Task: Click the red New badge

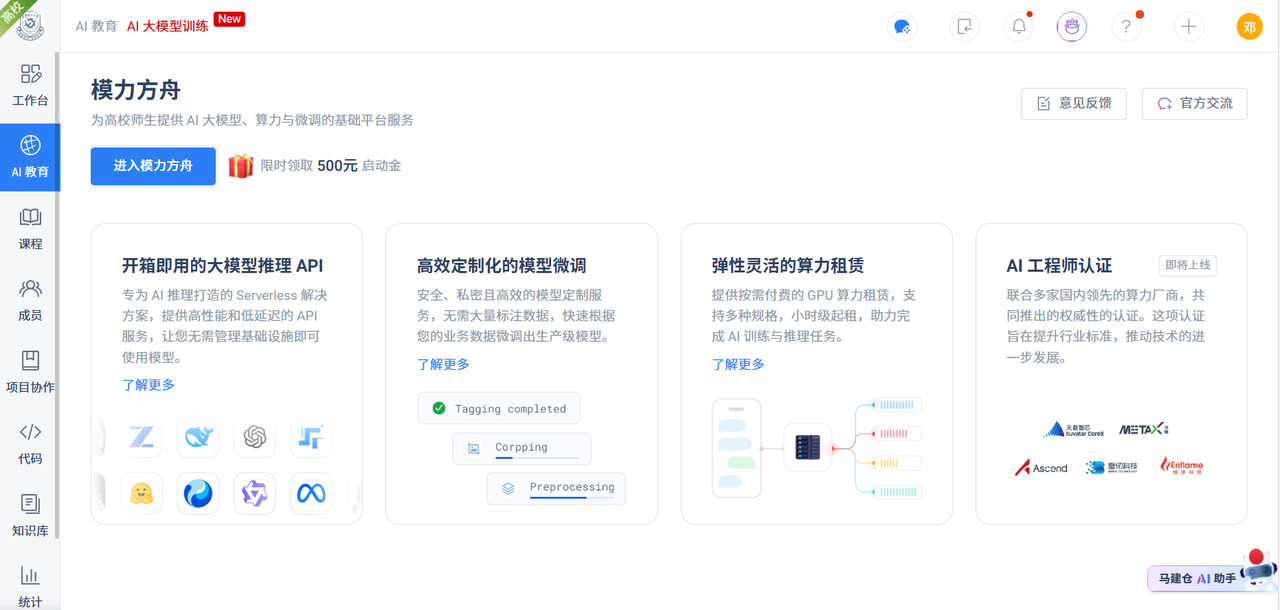Action: coord(230,18)
